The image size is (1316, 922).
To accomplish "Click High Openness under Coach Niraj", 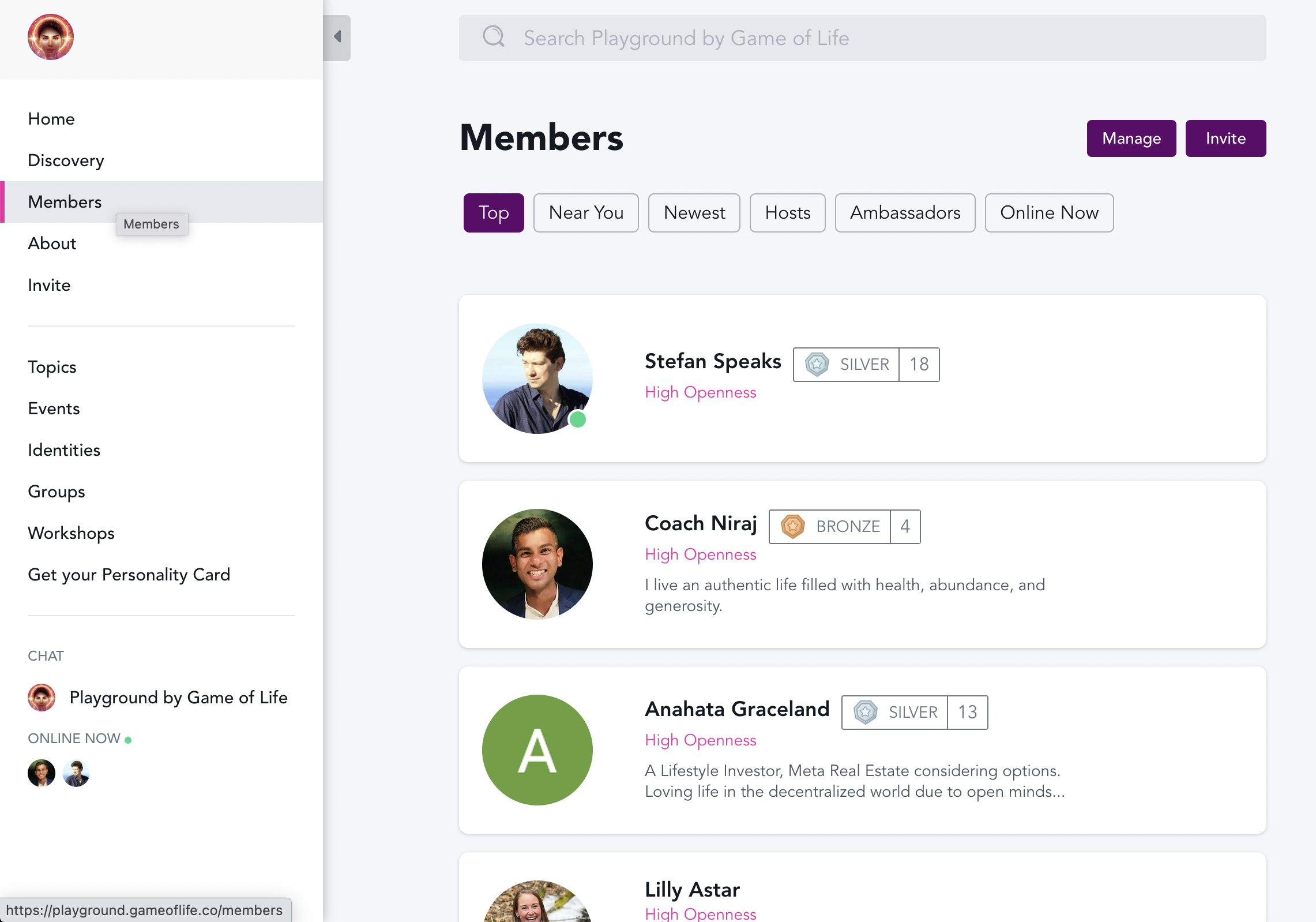I will point(701,554).
